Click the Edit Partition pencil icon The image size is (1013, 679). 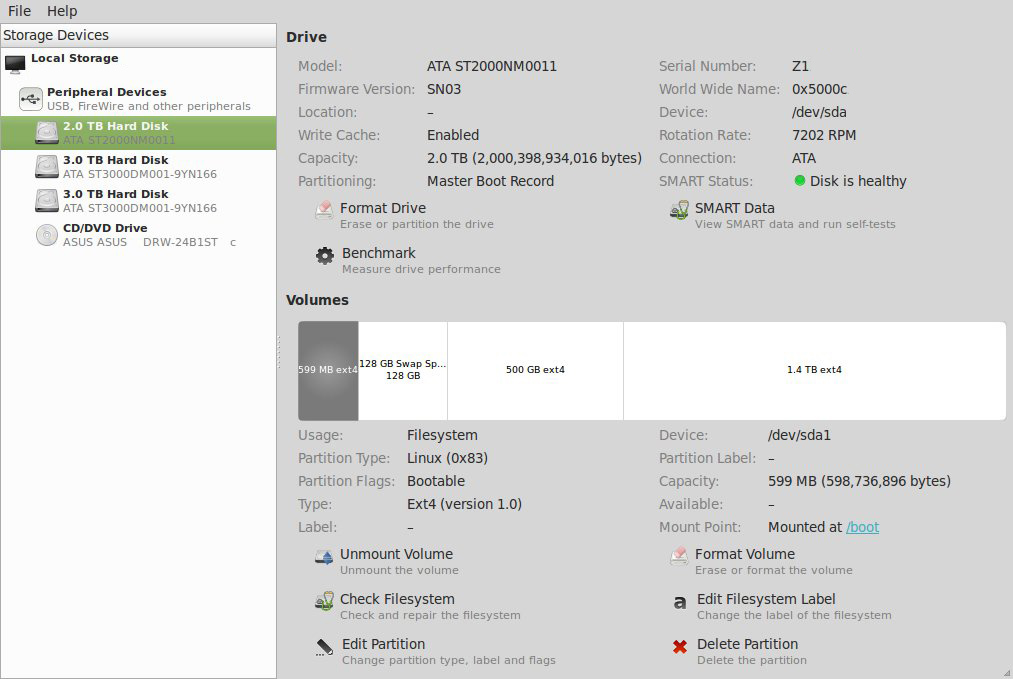click(325, 646)
